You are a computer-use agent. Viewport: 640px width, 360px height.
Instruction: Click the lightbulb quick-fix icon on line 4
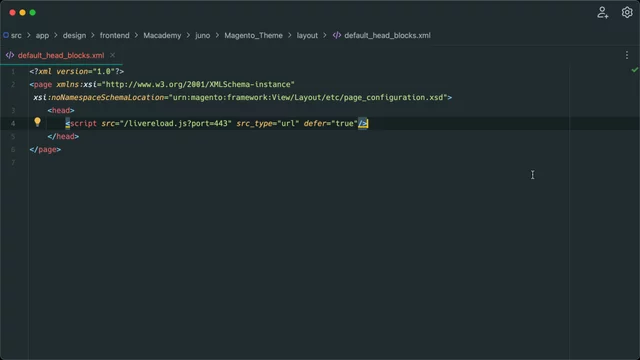[38, 122]
